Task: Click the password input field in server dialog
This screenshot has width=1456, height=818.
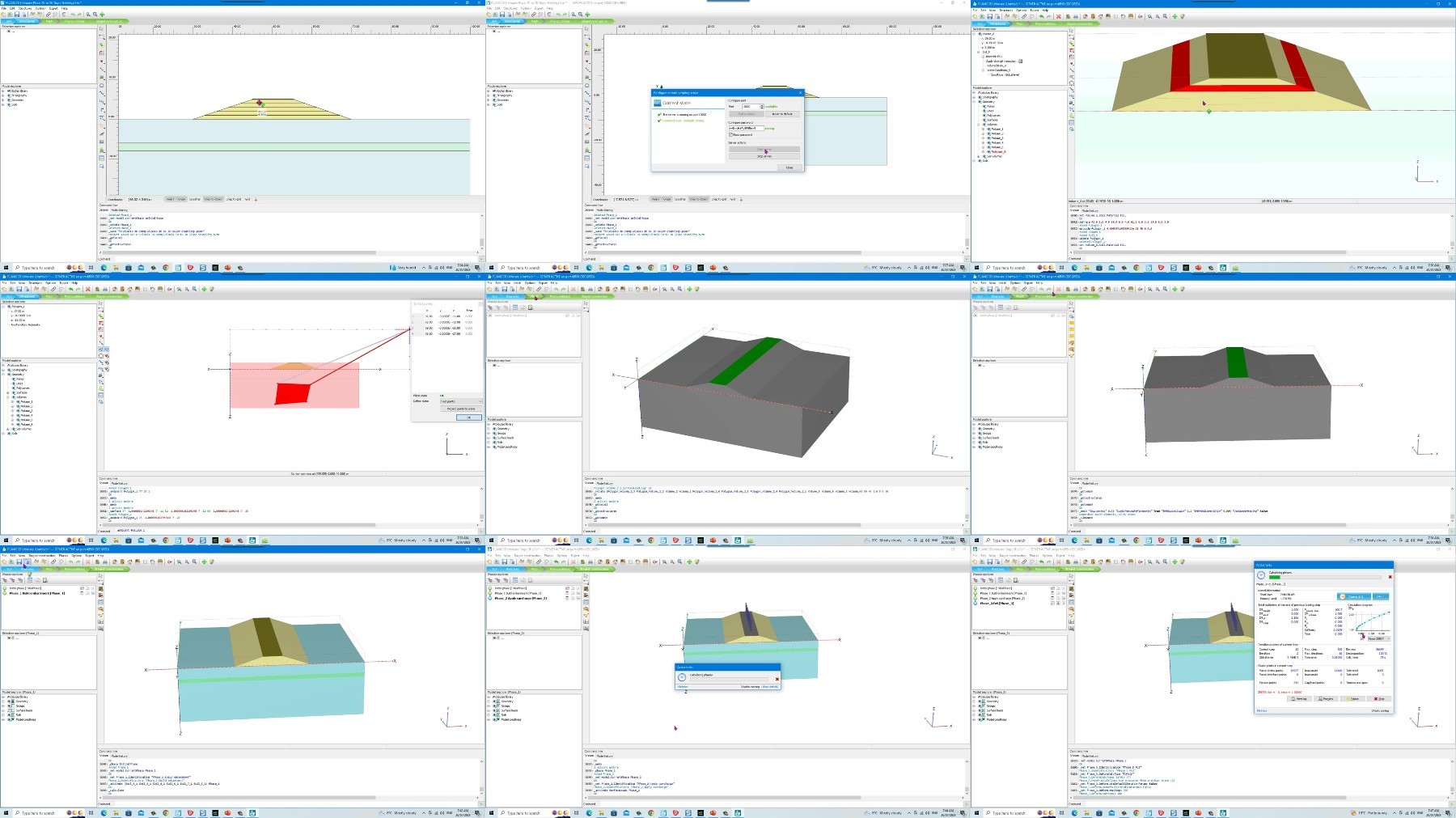Action: pos(746,128)
